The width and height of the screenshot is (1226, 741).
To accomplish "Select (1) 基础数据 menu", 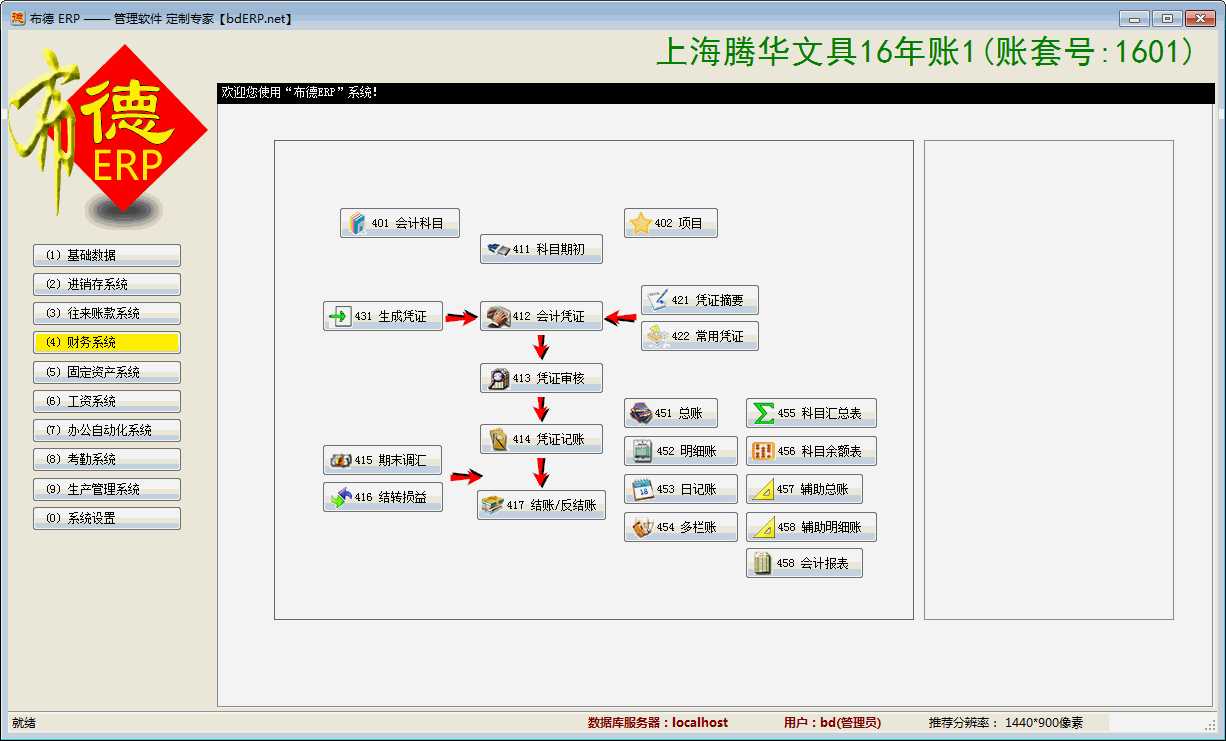I will click(x=107, y=255).
